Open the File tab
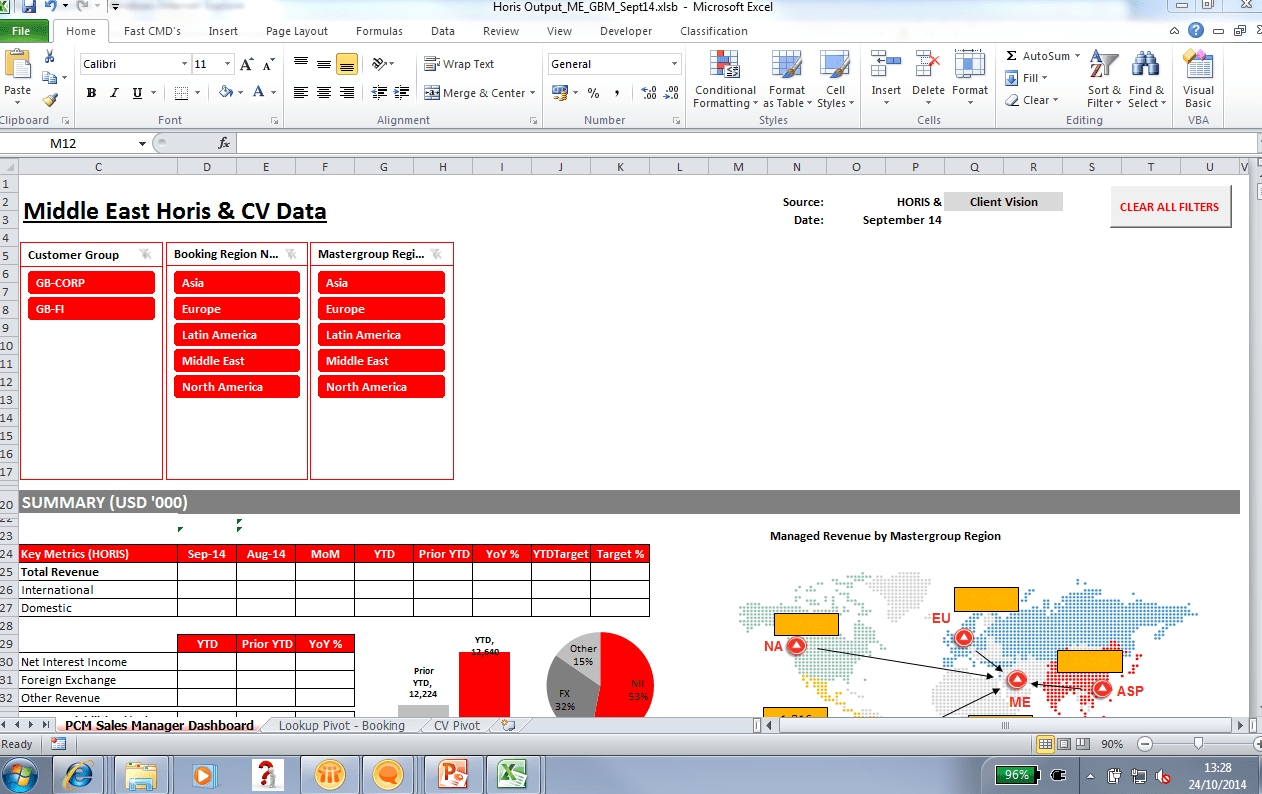1262x794 pixels. [23, 31]
